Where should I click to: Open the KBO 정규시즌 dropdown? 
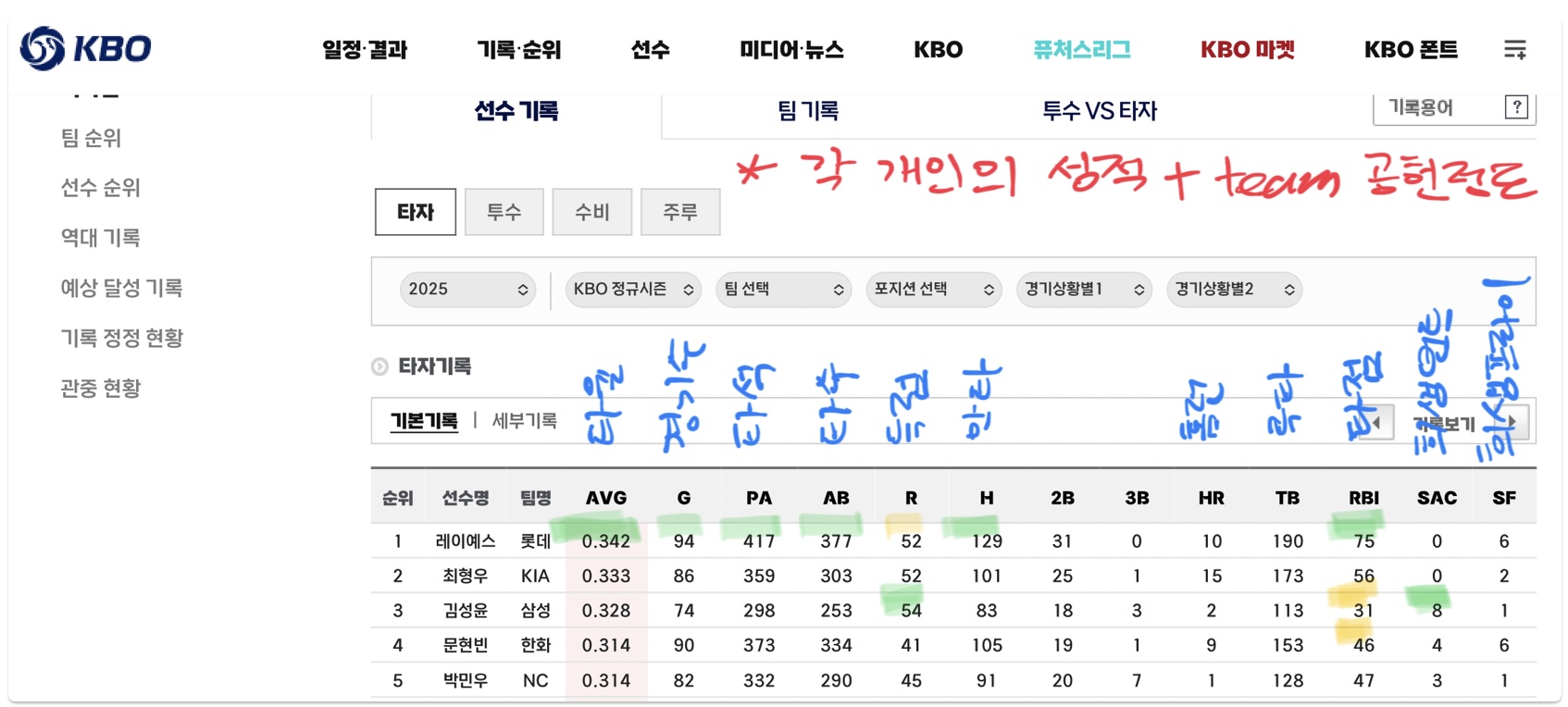pyautogui.click(x=633, y=290)
